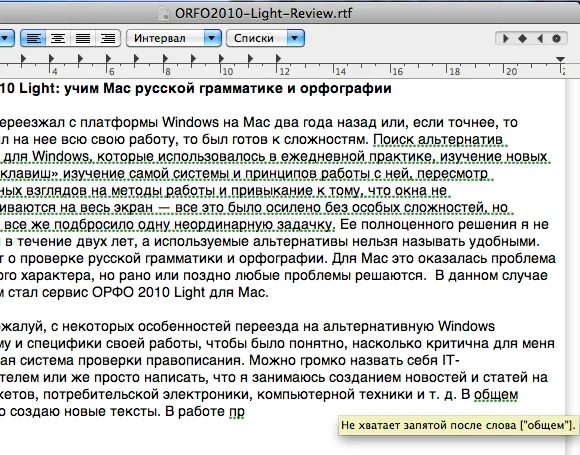Click the heading word "орфографии"
The height and width of the screenshot is (455, 580).
(x=345, y=89)
